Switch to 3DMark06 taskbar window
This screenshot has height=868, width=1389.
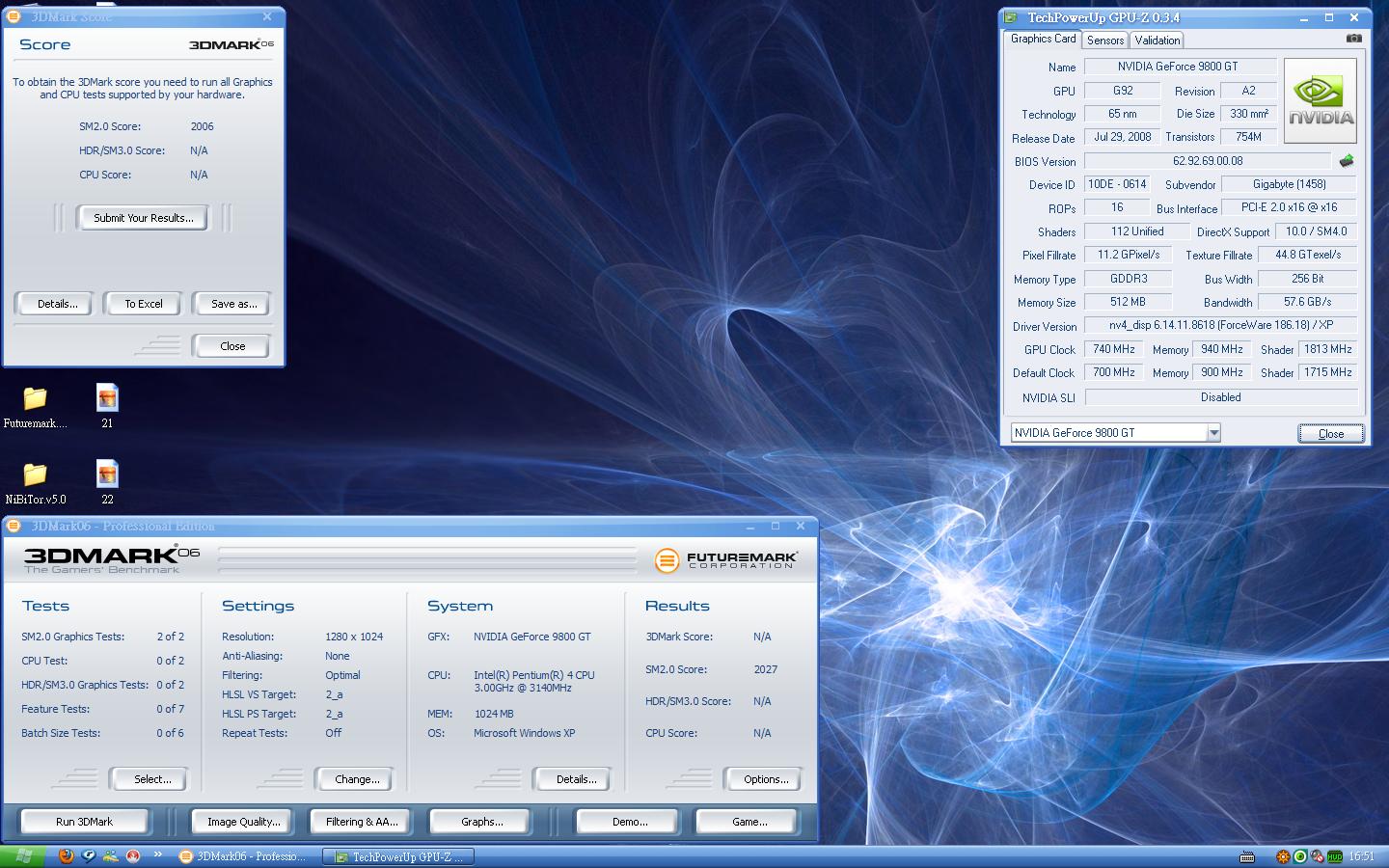244,856
